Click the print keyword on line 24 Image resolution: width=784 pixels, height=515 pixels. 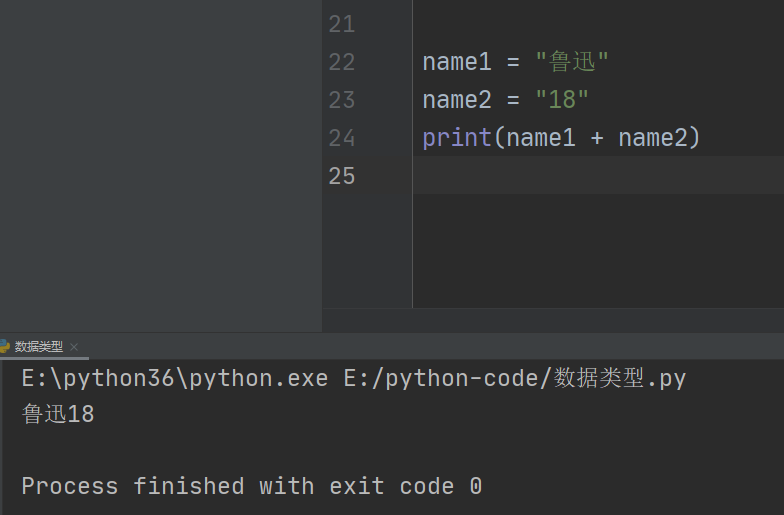(457, 138)
